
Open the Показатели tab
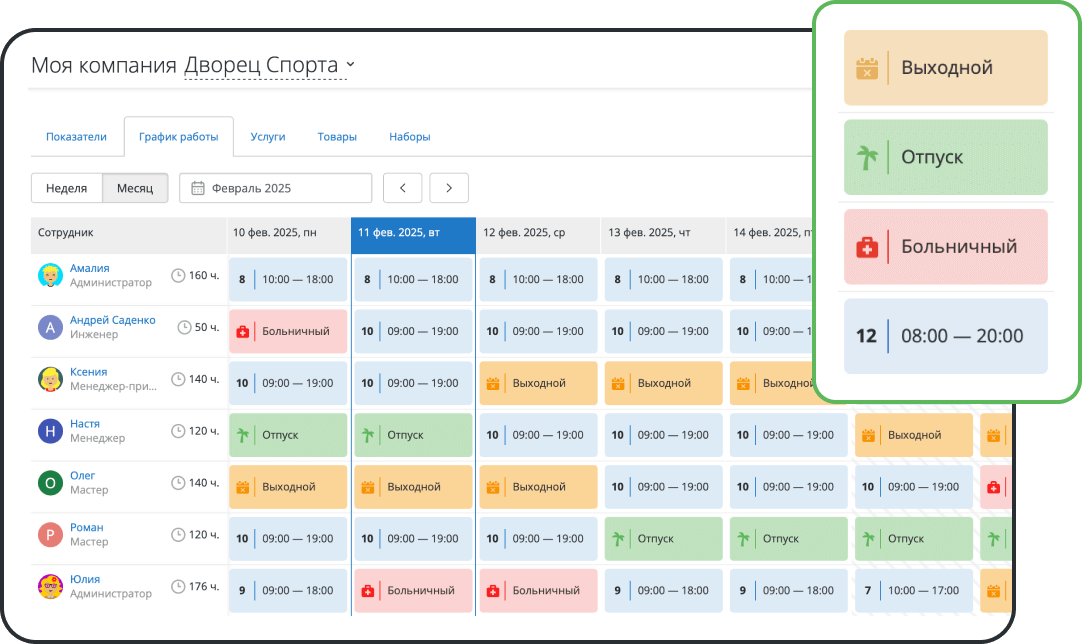[76, 137]
